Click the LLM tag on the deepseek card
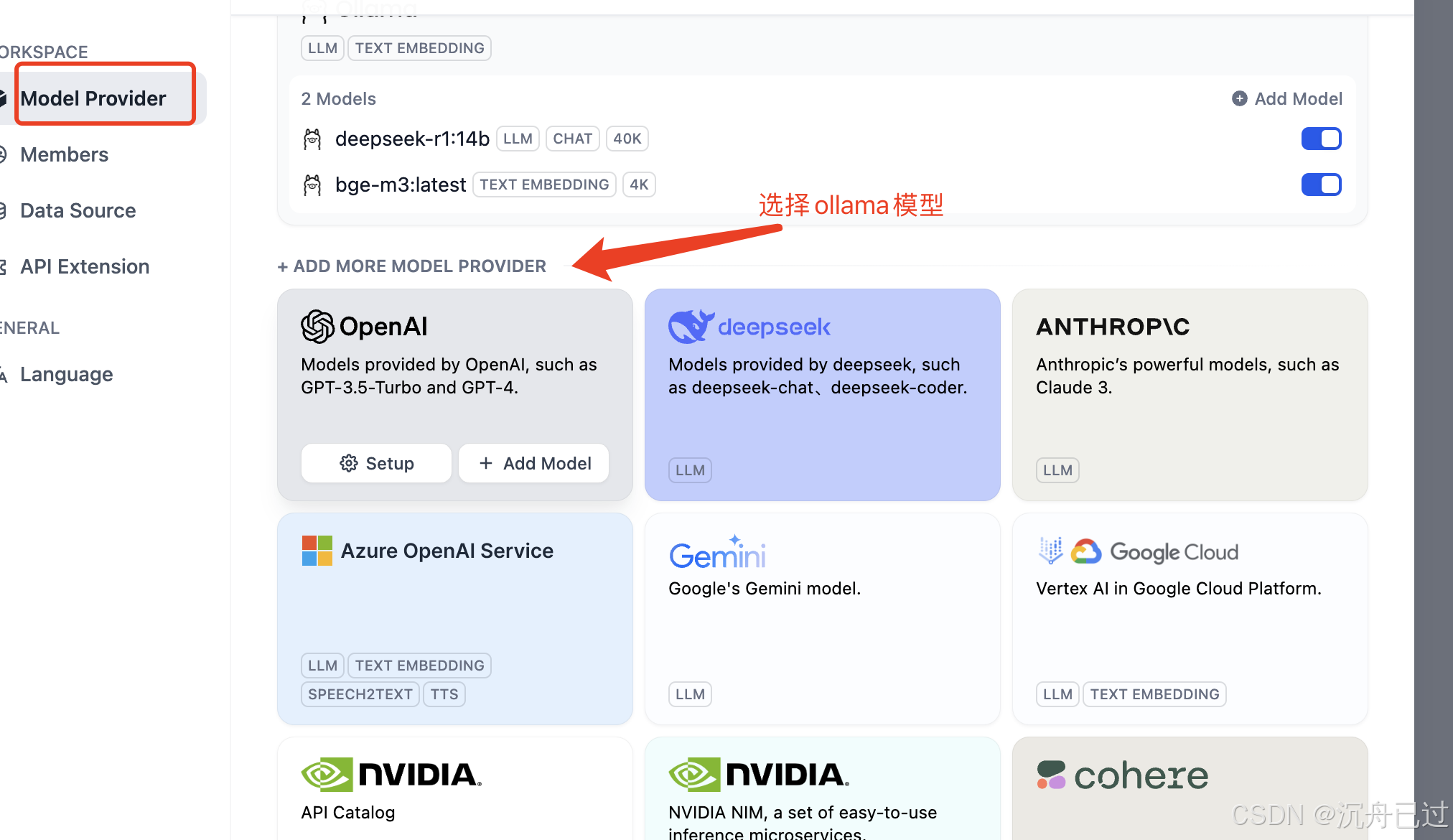 pos(690,470)
